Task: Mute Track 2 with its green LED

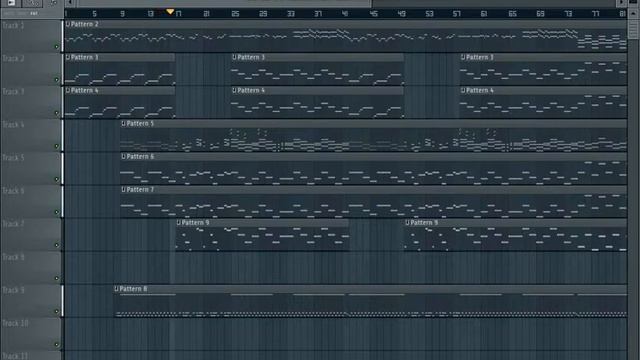Action: (57, 80)
